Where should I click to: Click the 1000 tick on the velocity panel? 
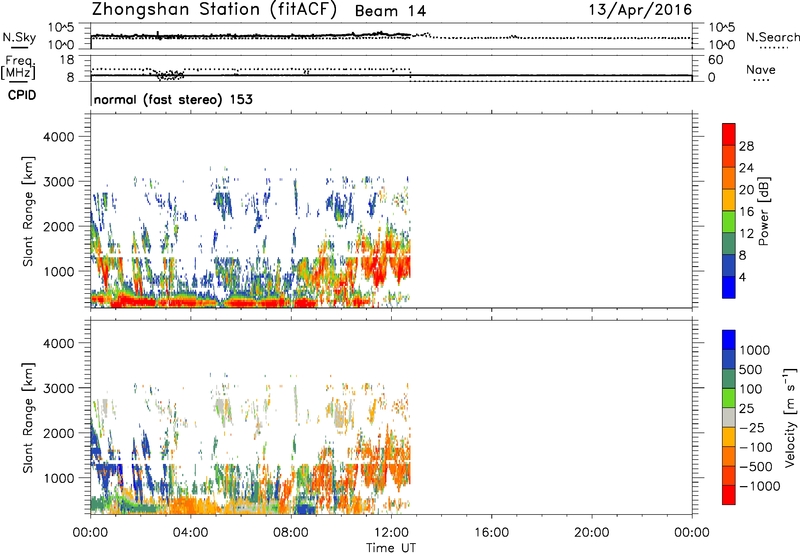click(x=59, y=478)
